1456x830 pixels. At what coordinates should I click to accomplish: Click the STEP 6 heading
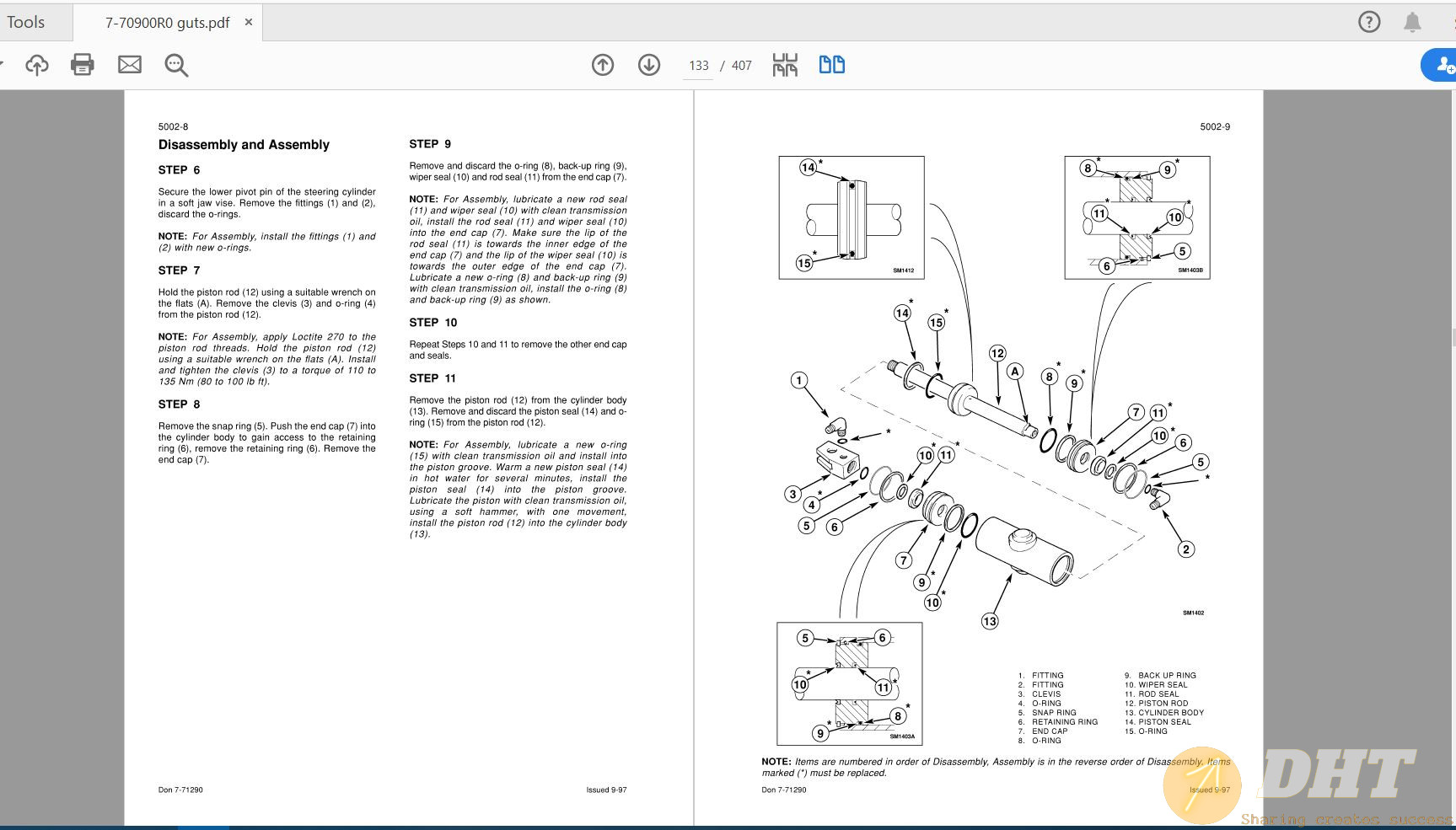pos(180,170)
